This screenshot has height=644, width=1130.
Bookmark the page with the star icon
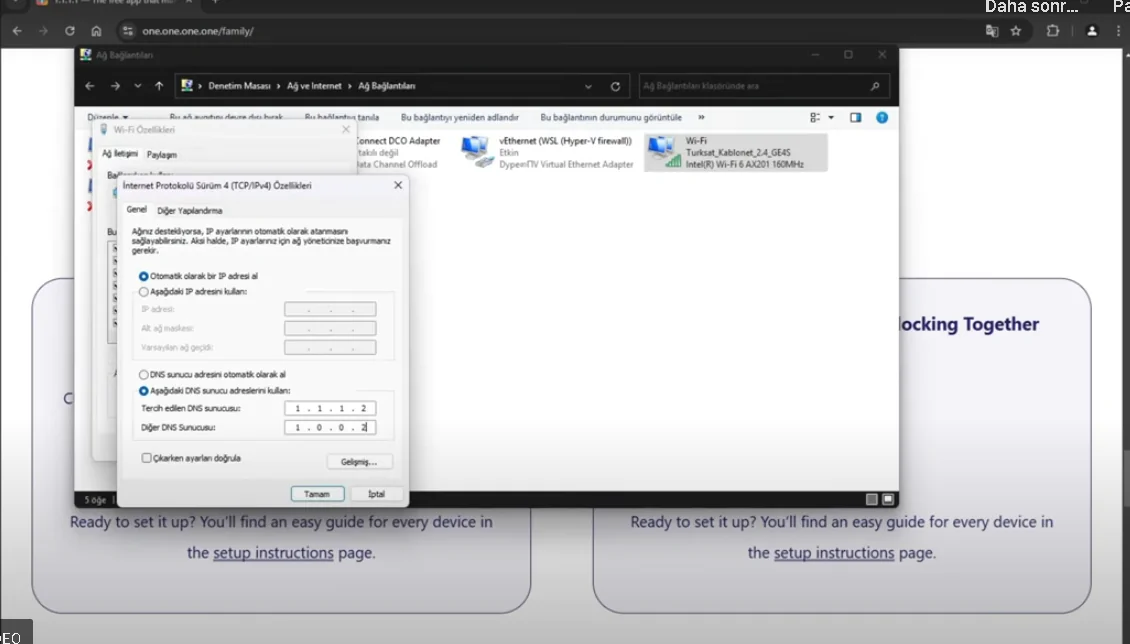1015,31
